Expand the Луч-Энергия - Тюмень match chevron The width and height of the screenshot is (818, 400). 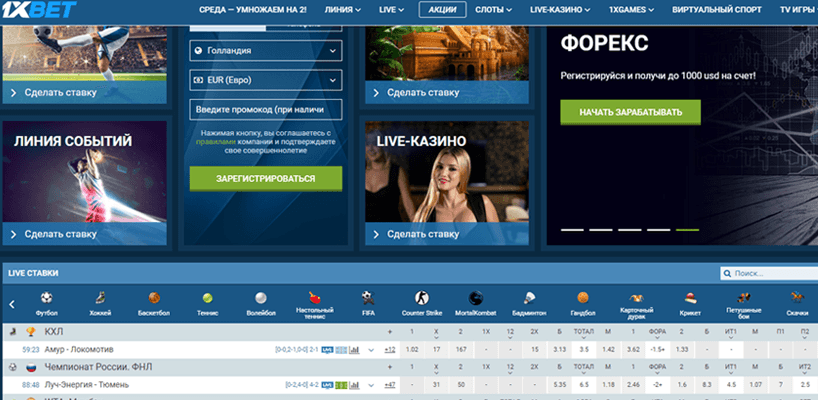pyautogui.click(x=371, y=385)
